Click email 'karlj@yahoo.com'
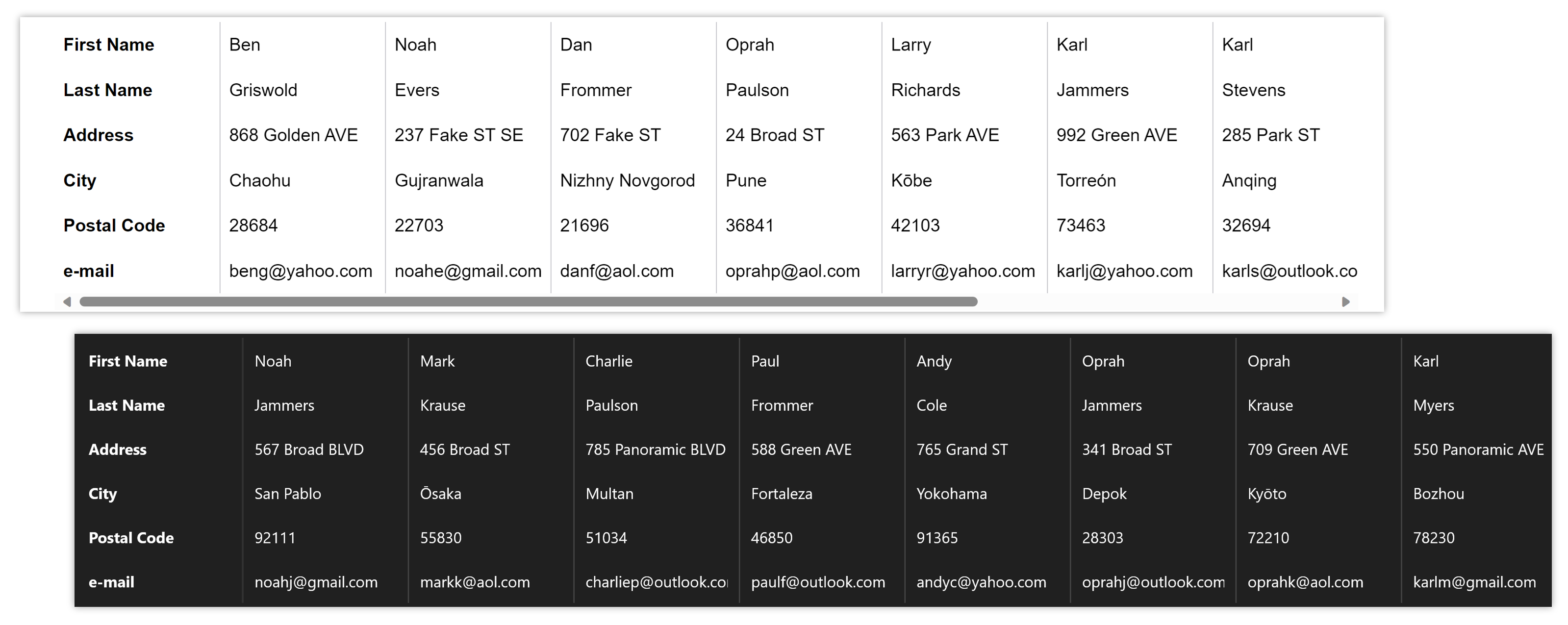The image size is (1568, 625). tap(1124, 272)
